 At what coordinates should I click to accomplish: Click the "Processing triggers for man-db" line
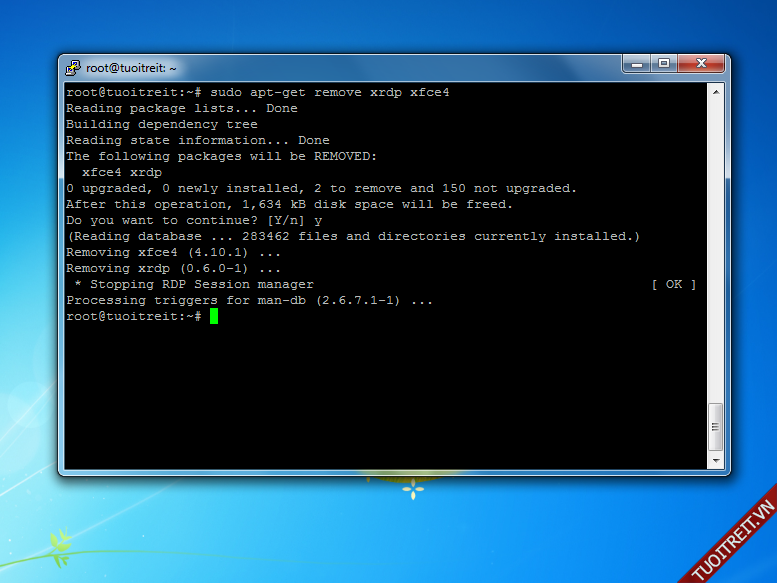tap(249, 300)
